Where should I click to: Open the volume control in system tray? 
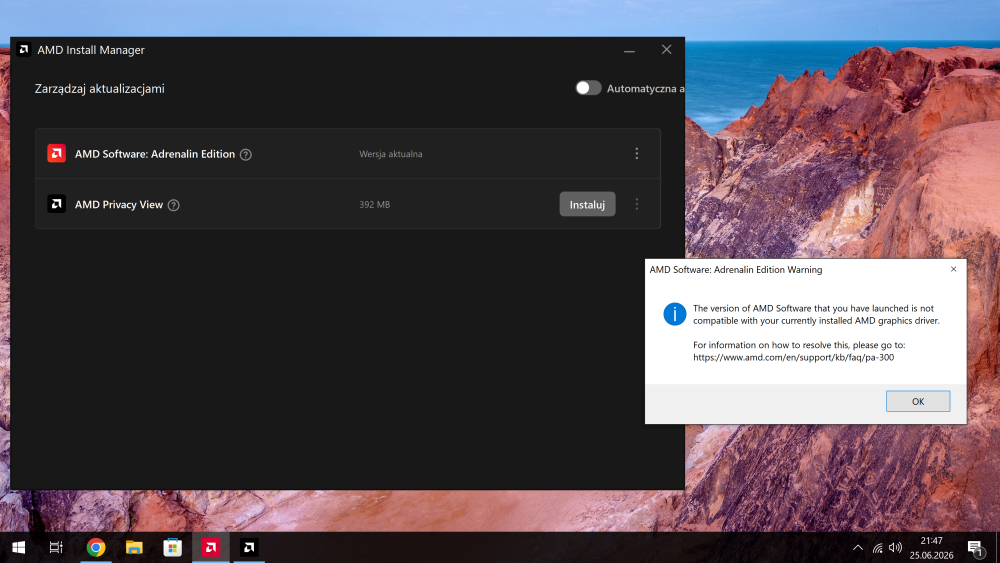click(895, 547)
